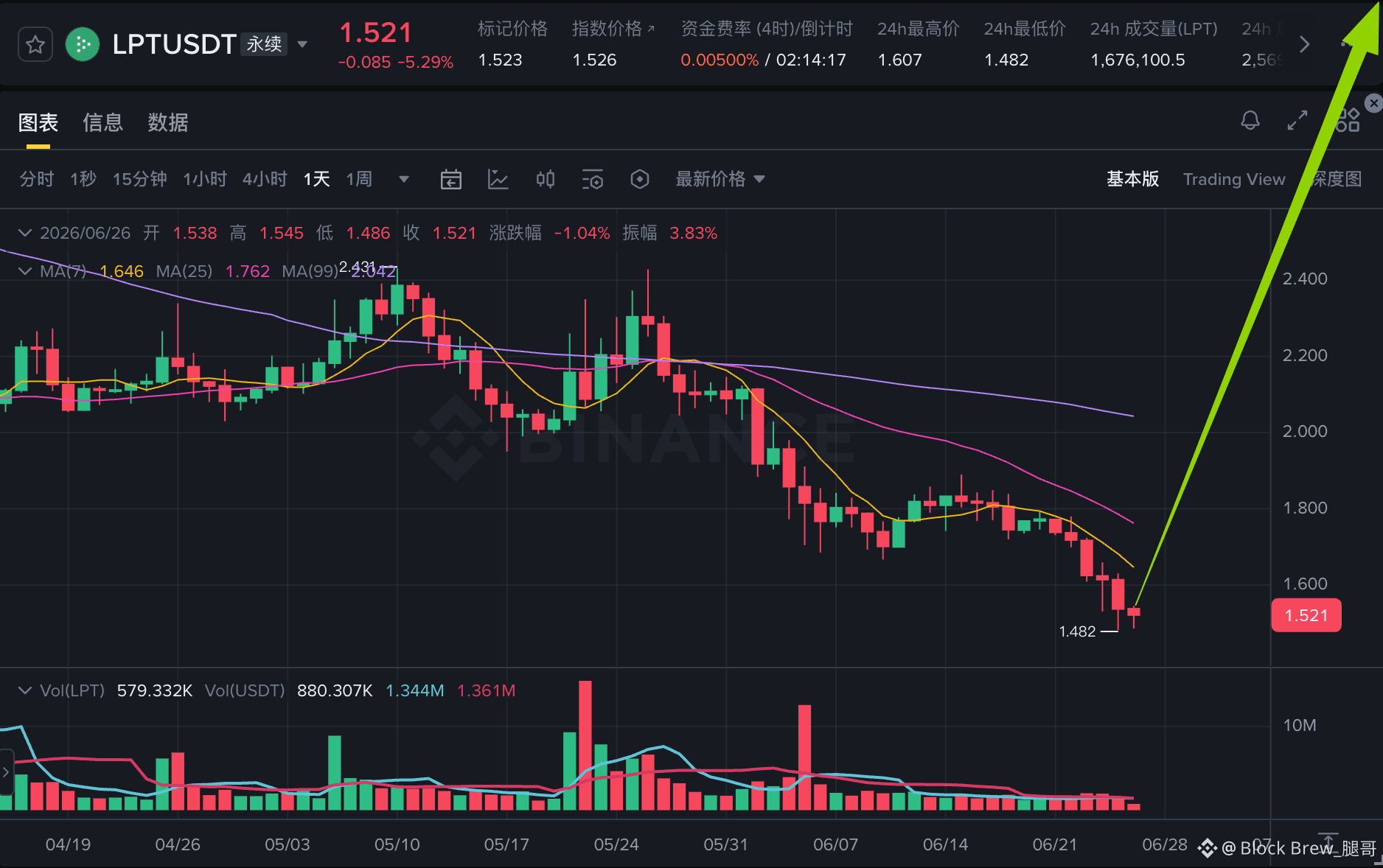Click the volume MA value 1.344M
1383x868 pixels.
click(x=415, y=690)
